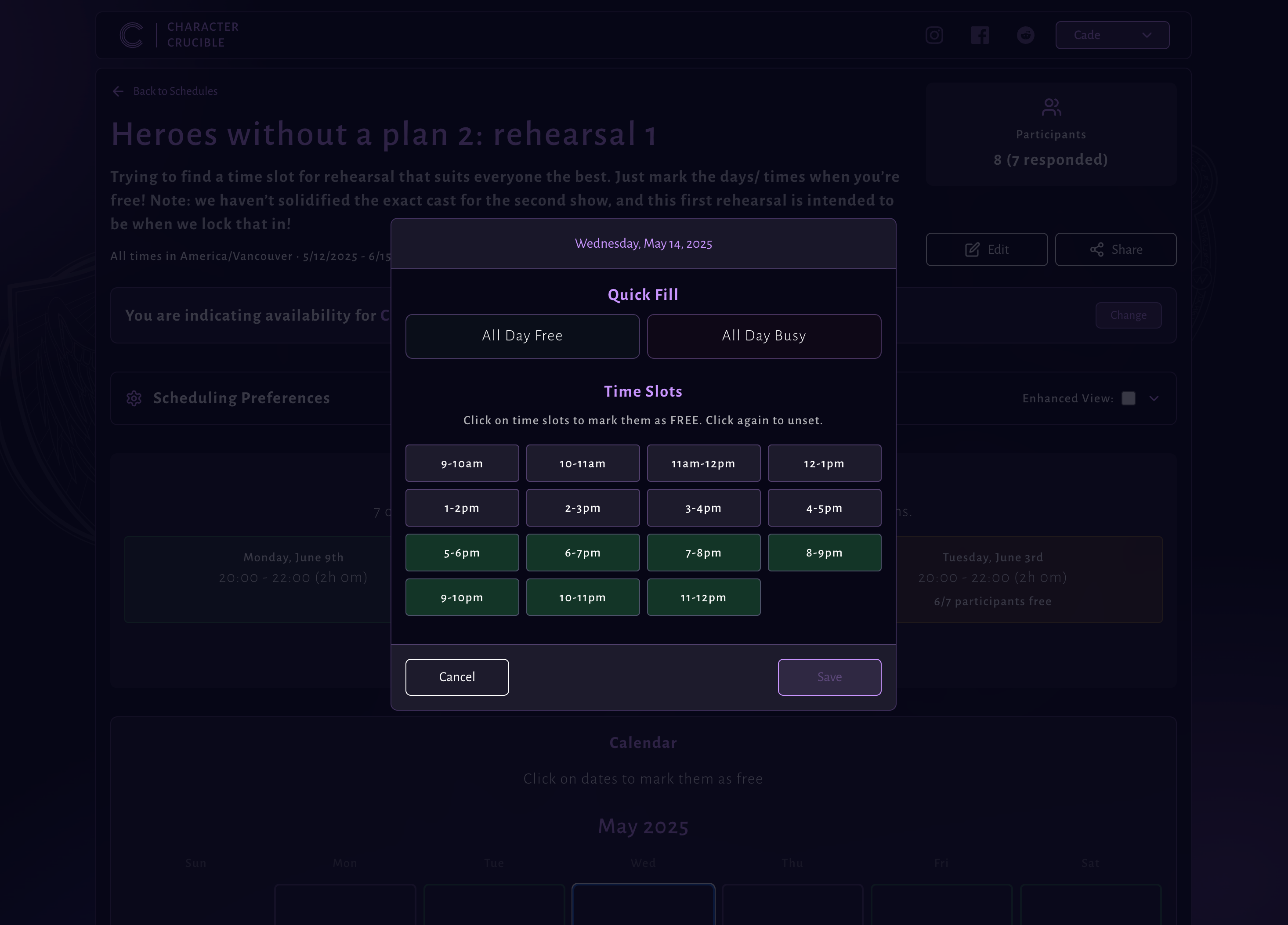Expand the Scheduling Preferences section
The height and width of the screenshot is (925, 1288).
pos(241,398)
